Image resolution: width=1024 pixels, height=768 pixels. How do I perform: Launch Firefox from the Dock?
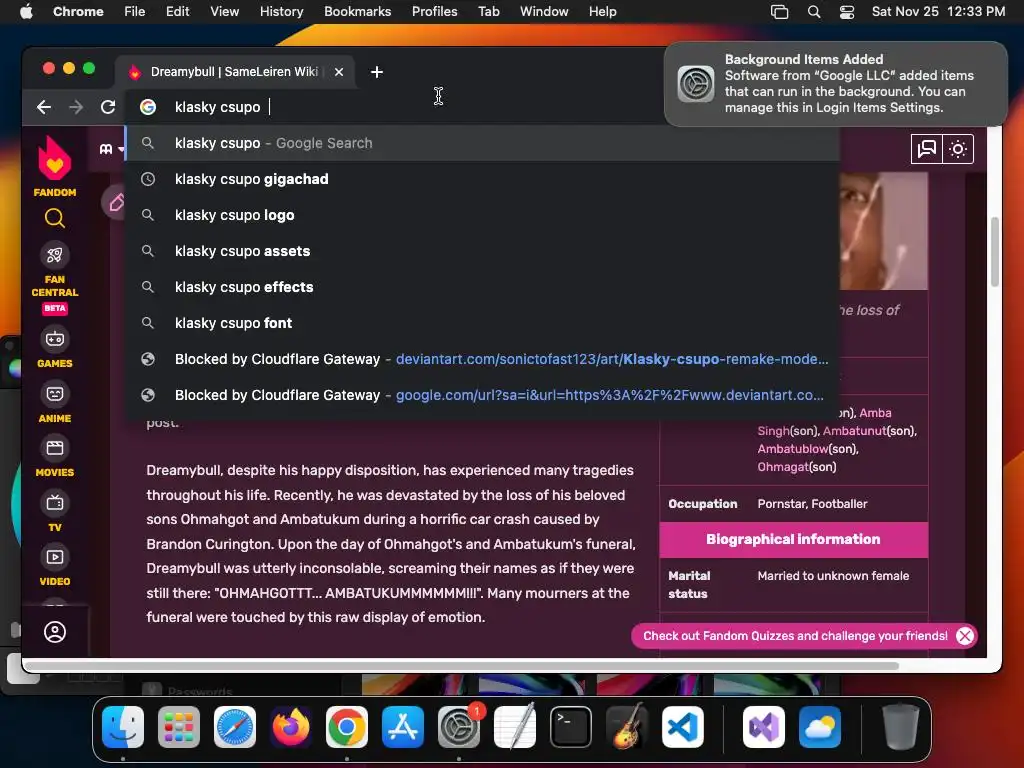point(291,727)
